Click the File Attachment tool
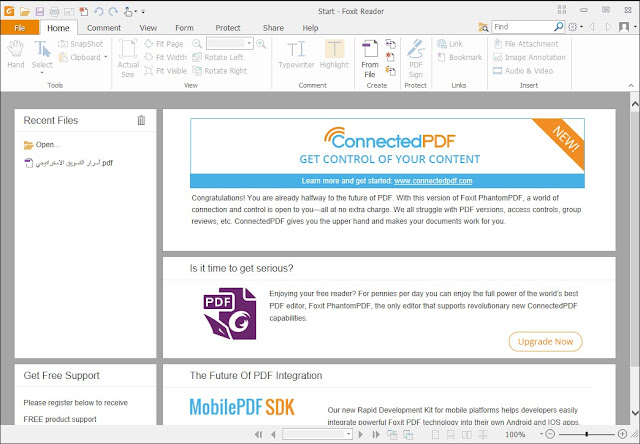 (526, 44)
